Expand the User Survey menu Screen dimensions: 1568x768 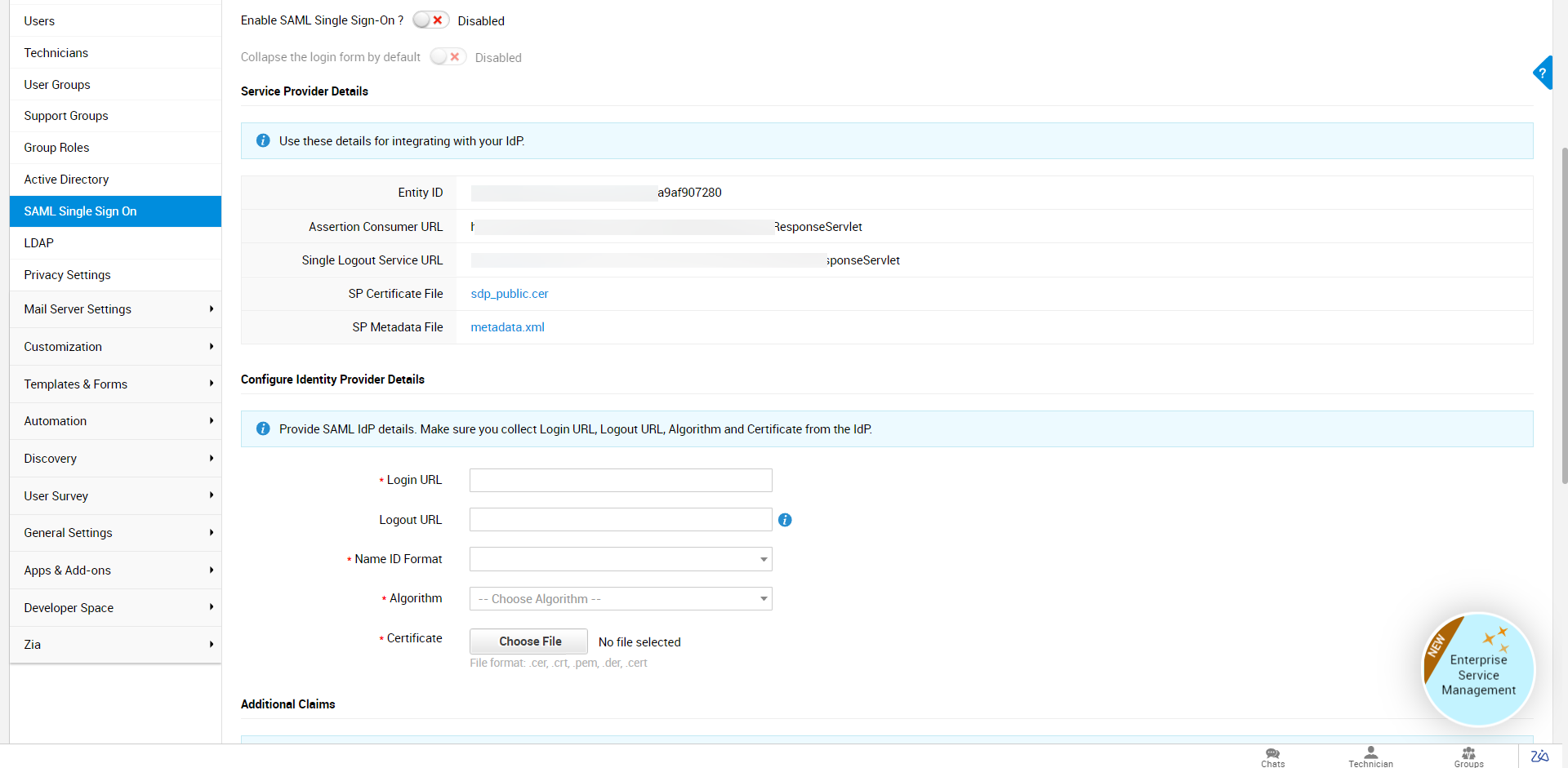pyautogui.click(x=115, y=496)
